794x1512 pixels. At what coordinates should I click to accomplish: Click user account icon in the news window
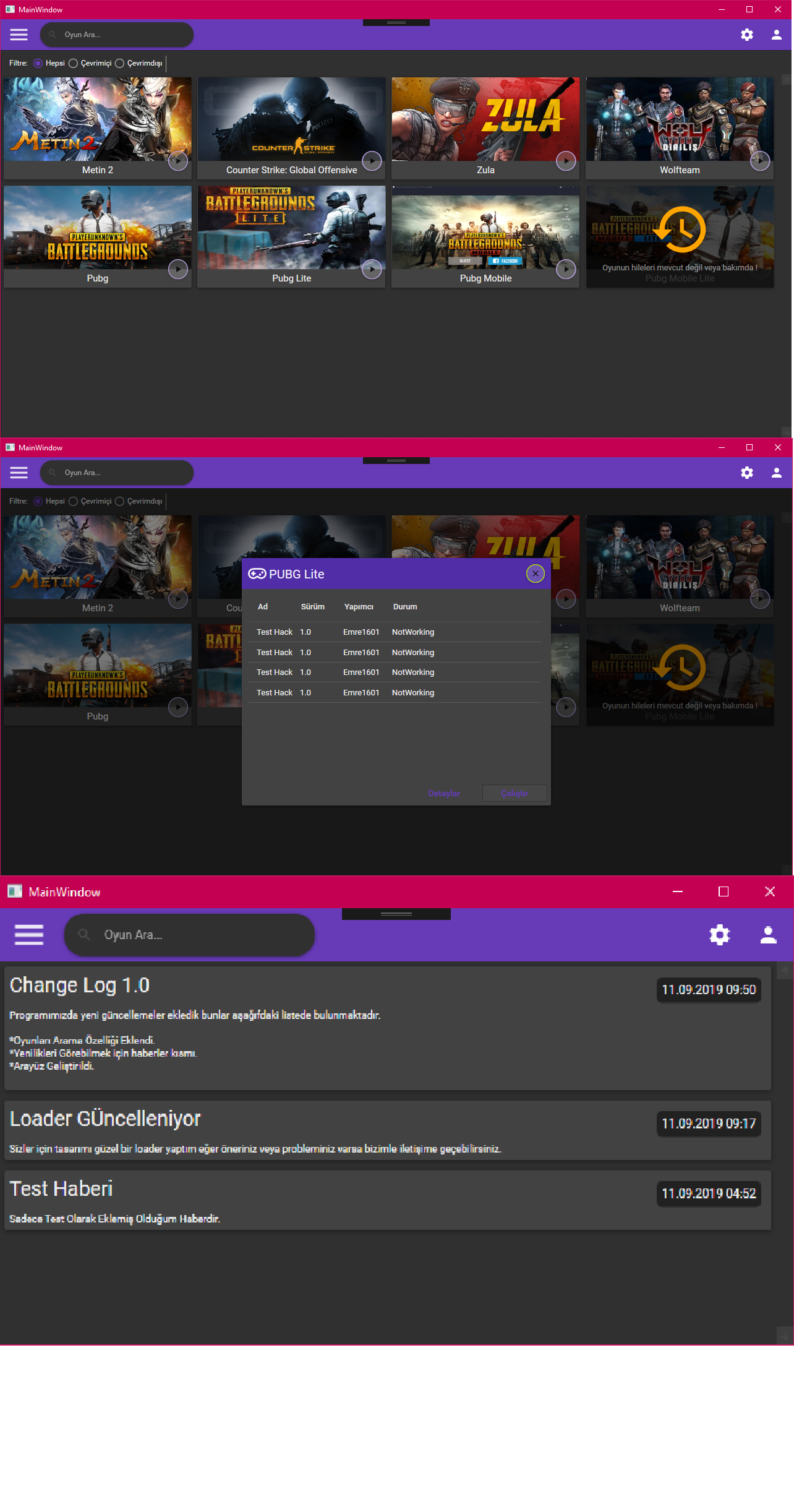click(769, 935)
